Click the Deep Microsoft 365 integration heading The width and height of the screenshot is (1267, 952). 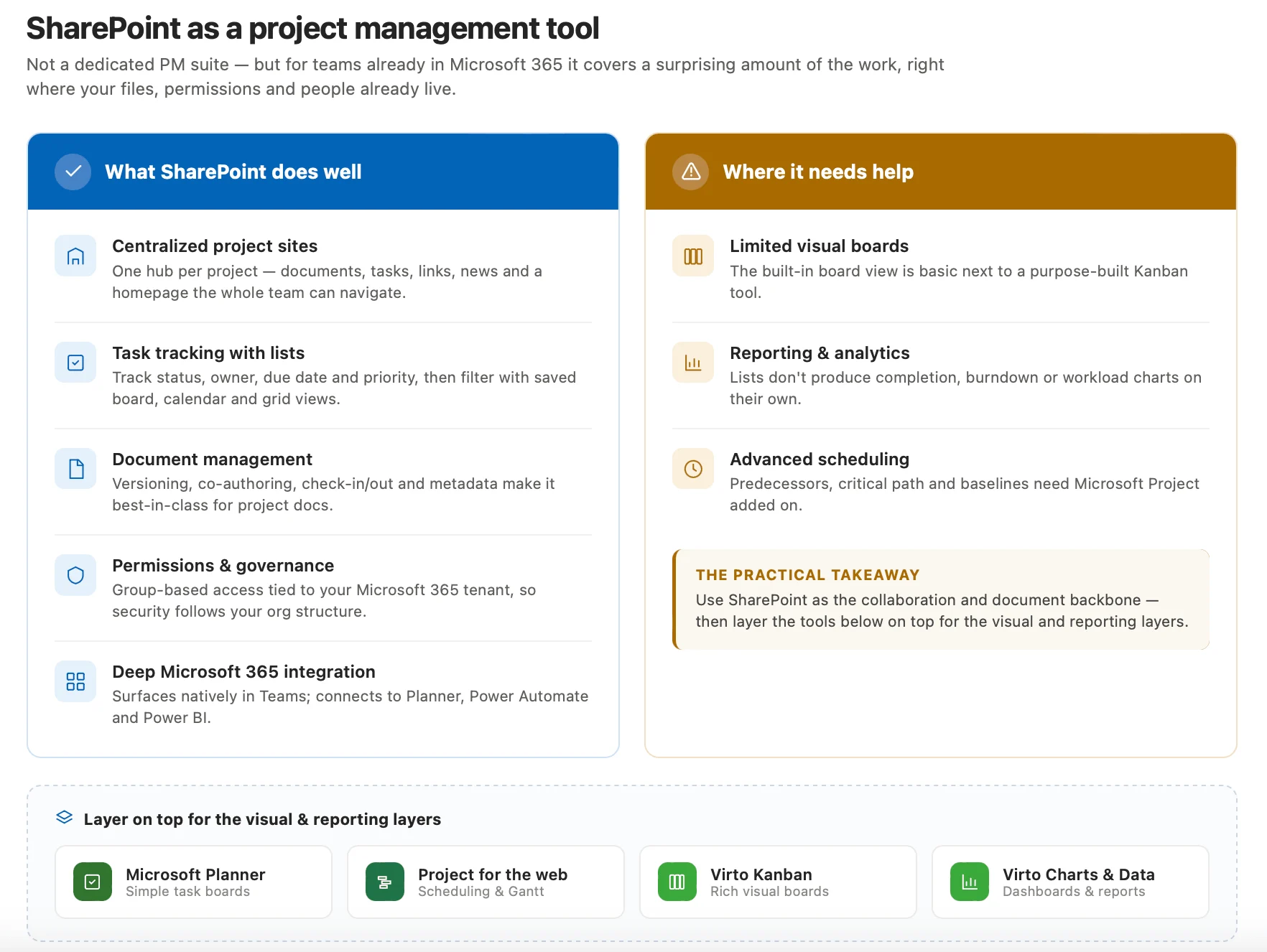point(243,672)
